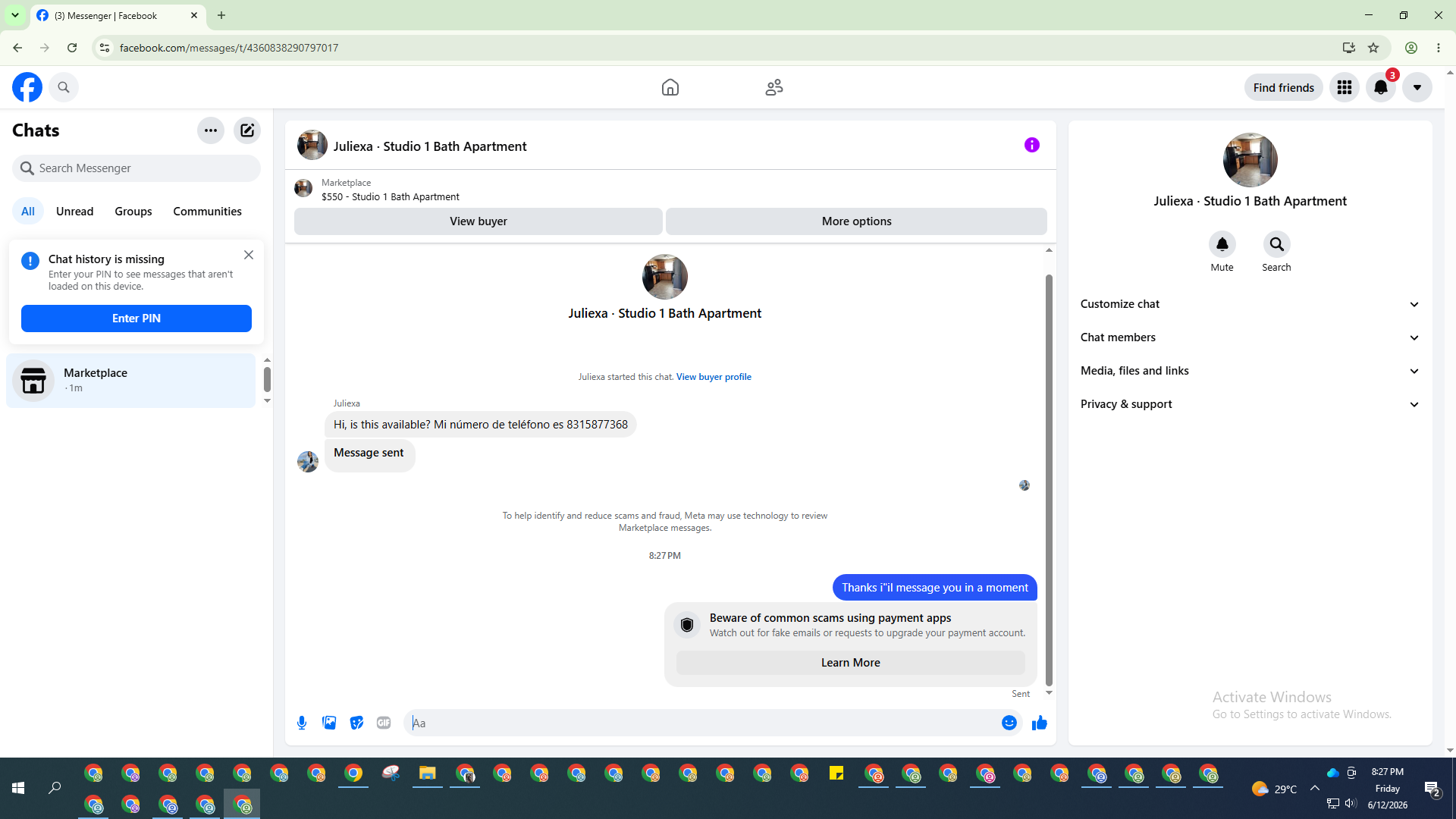Install app icon in address bar
1456x819 pixels.
[x=1349, y=48]
